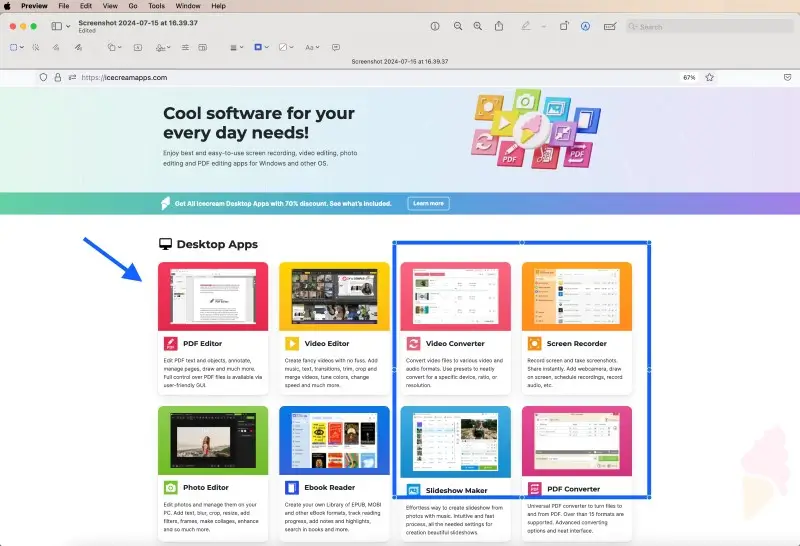Click the PDF Converter title
800x546 pixels.
click(x=573, y=489)
